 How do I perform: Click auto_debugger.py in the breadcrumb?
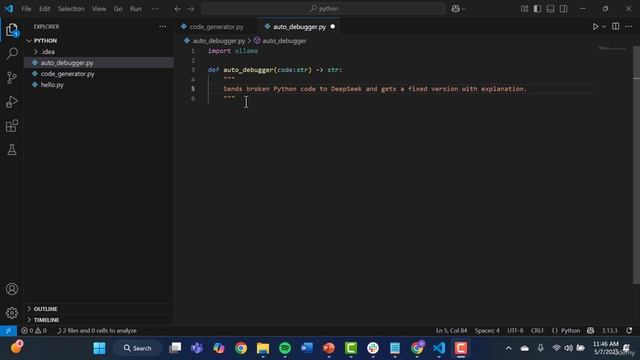pyautogui.click(x=219, y=41)
